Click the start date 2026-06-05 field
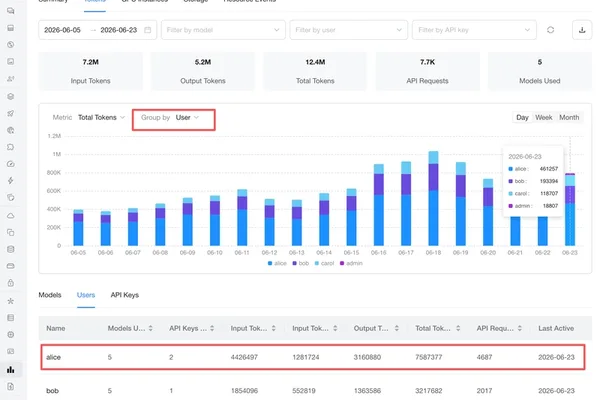The height and width of the screenshot is (400, 600). 62,30
